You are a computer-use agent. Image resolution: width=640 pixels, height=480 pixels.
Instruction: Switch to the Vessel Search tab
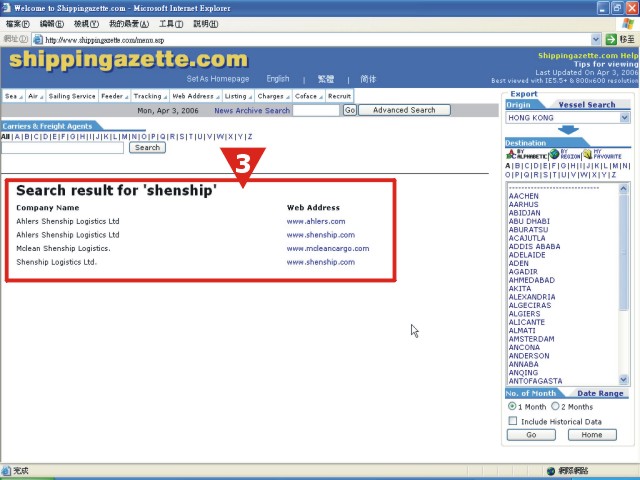coord(587,105)
